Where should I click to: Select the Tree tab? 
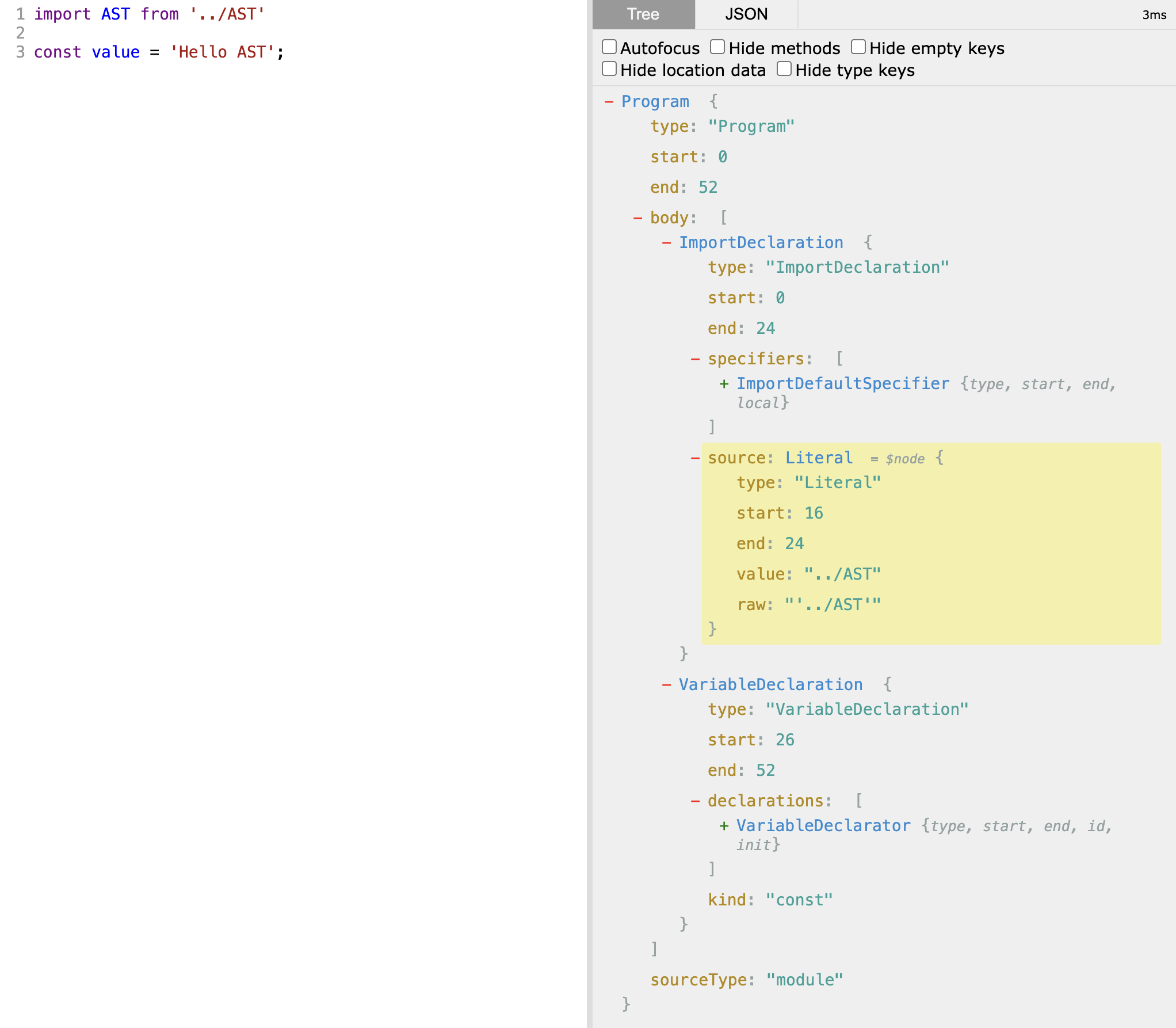(x=643, y=14)
